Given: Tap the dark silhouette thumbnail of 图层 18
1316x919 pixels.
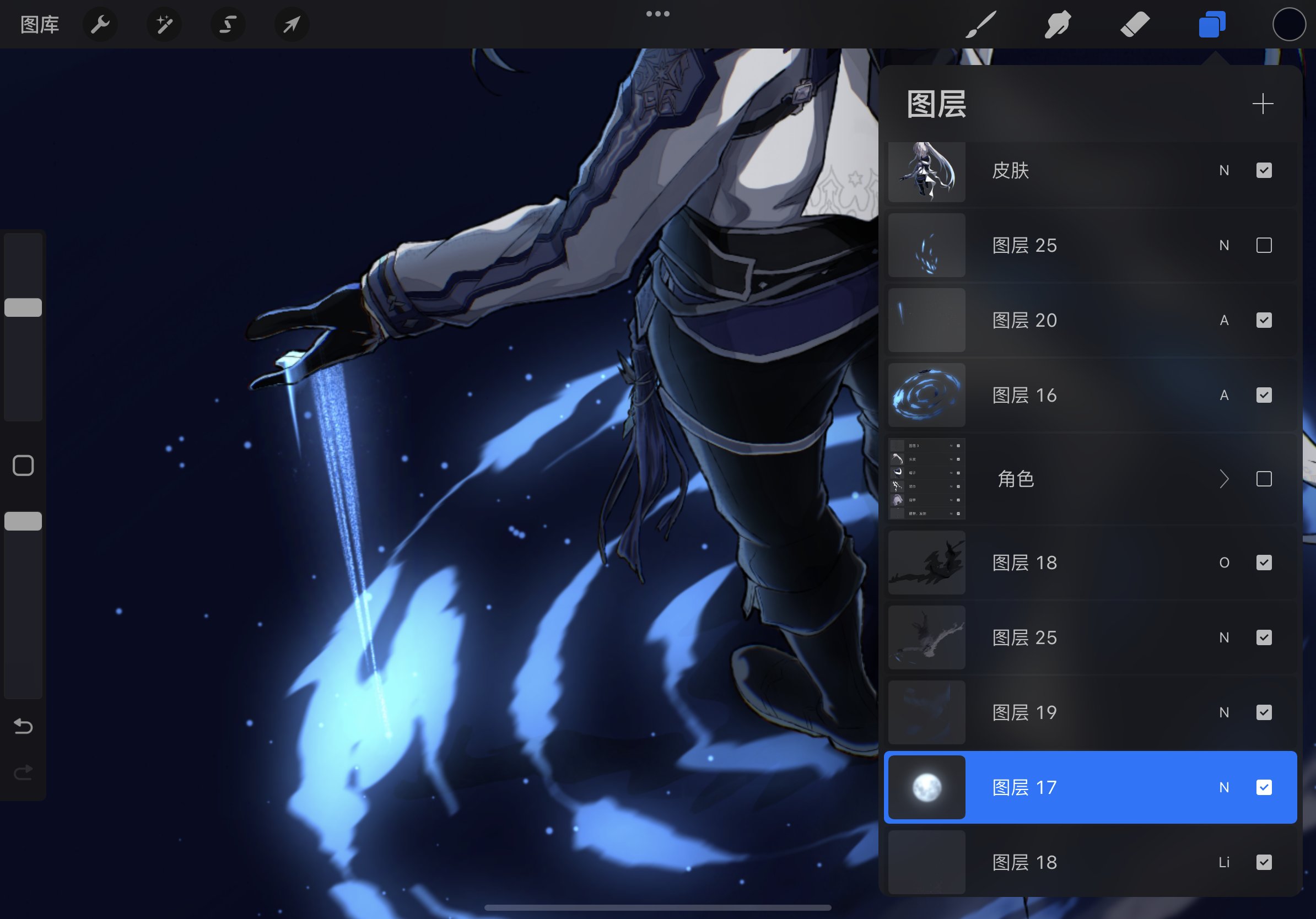Looking at the screenshot, I should click(x=927, y=563).
